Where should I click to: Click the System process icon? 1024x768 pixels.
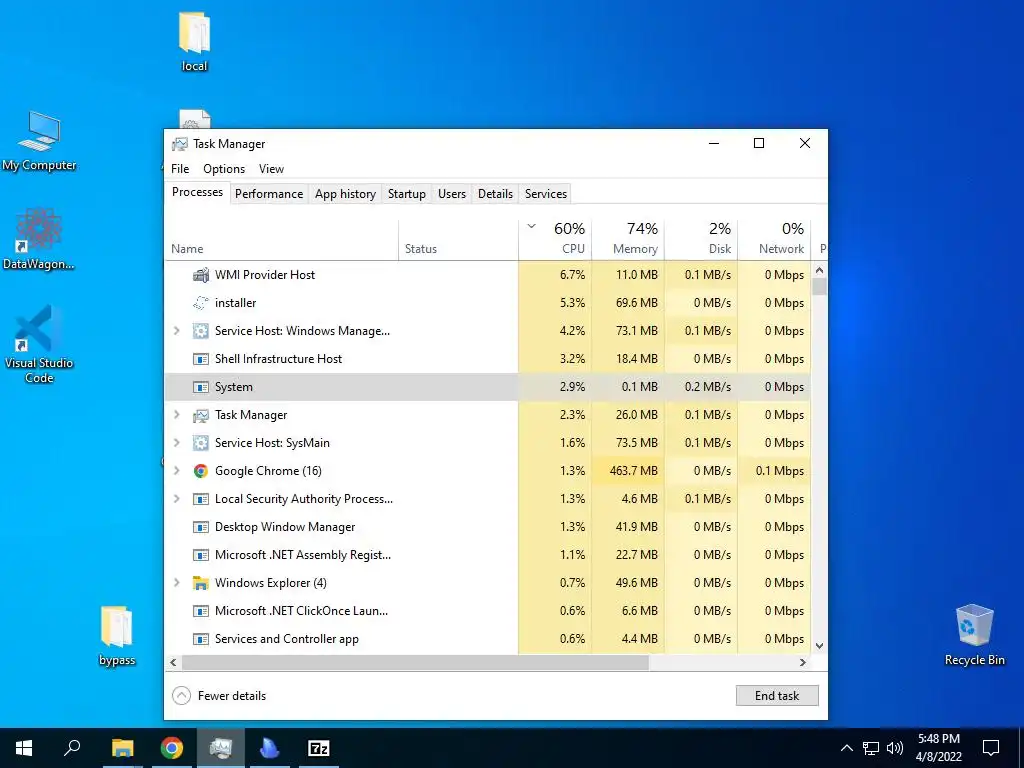201,387
